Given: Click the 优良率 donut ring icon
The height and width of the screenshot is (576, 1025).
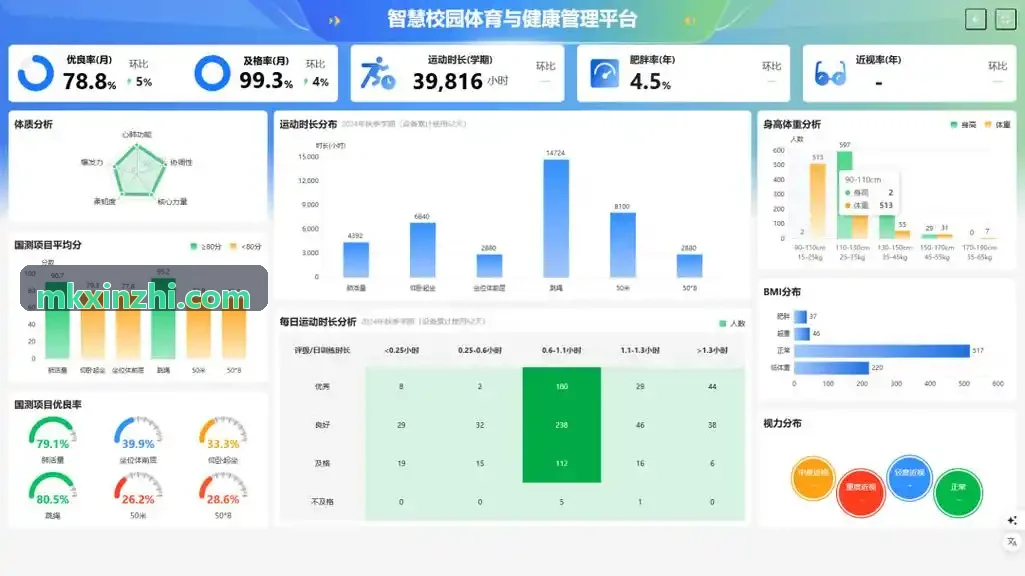Looking at the screenshot, I should click(x=35, y=73).
